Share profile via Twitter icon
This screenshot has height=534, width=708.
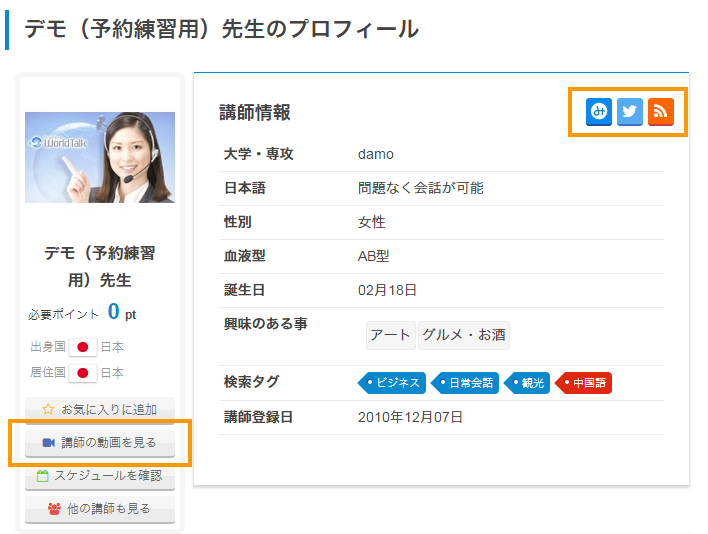(629, 111)
